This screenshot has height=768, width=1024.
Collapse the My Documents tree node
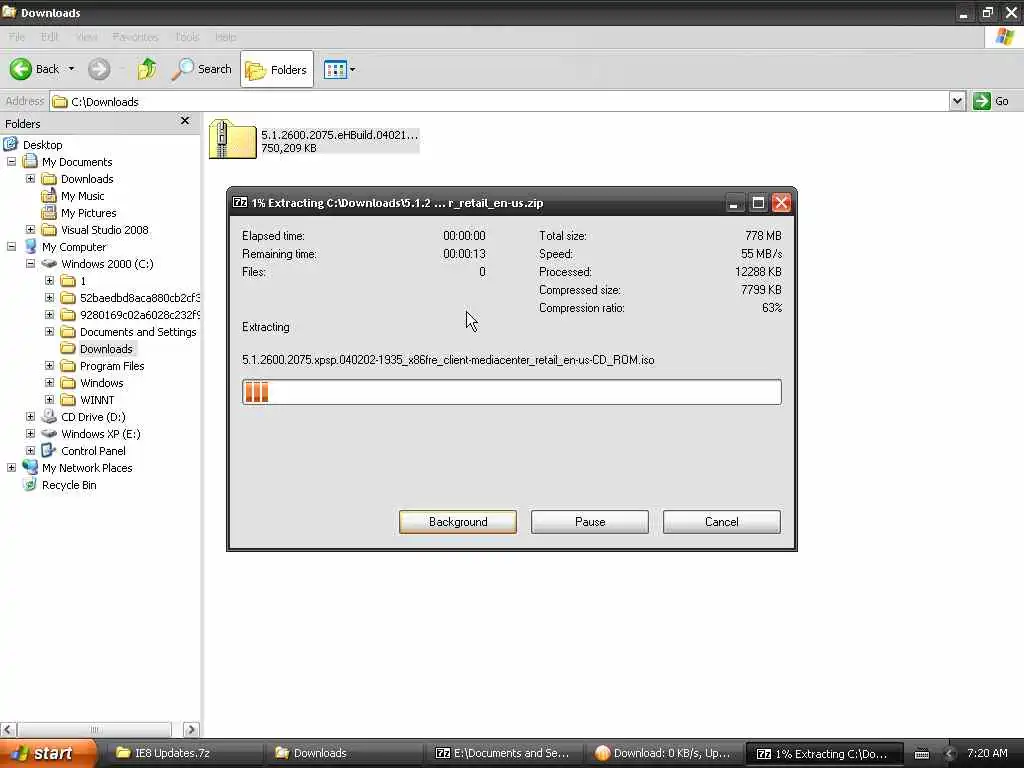tap(12, 161)
